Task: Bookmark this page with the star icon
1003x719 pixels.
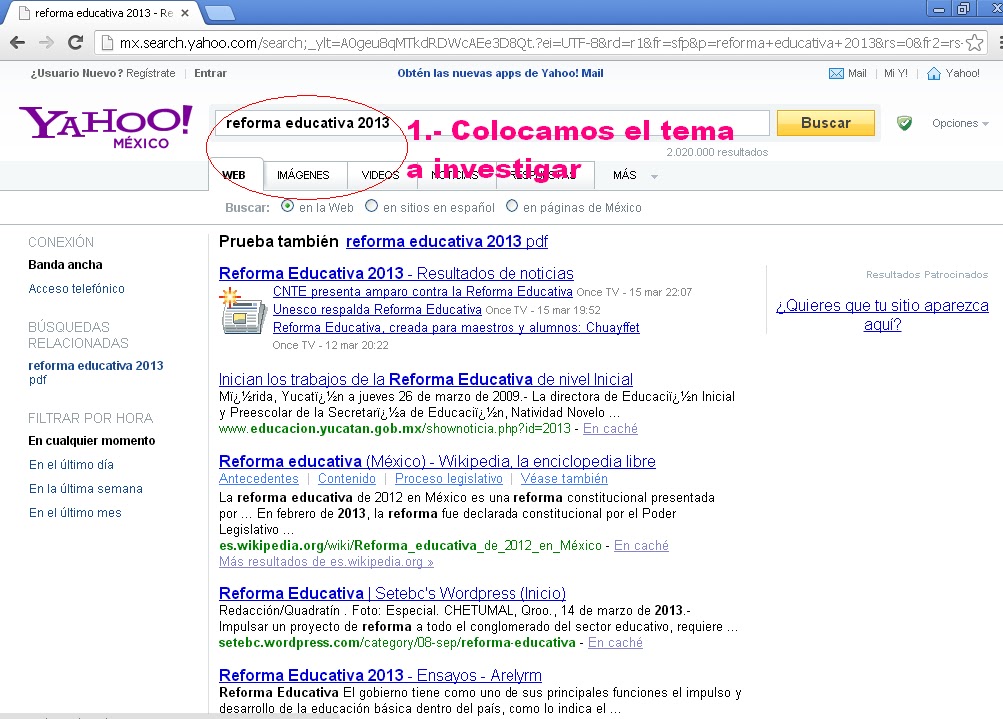Action: [974, 43]
